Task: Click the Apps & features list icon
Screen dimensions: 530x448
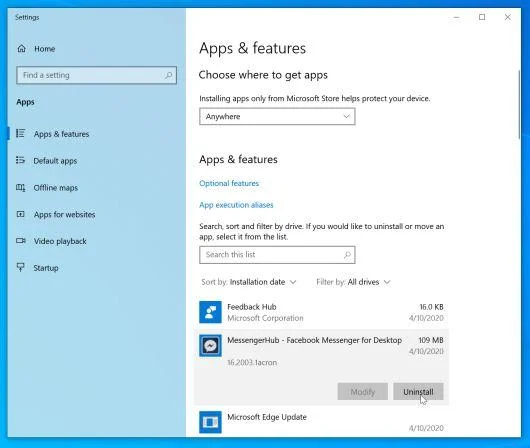Action: pos(21,134)
